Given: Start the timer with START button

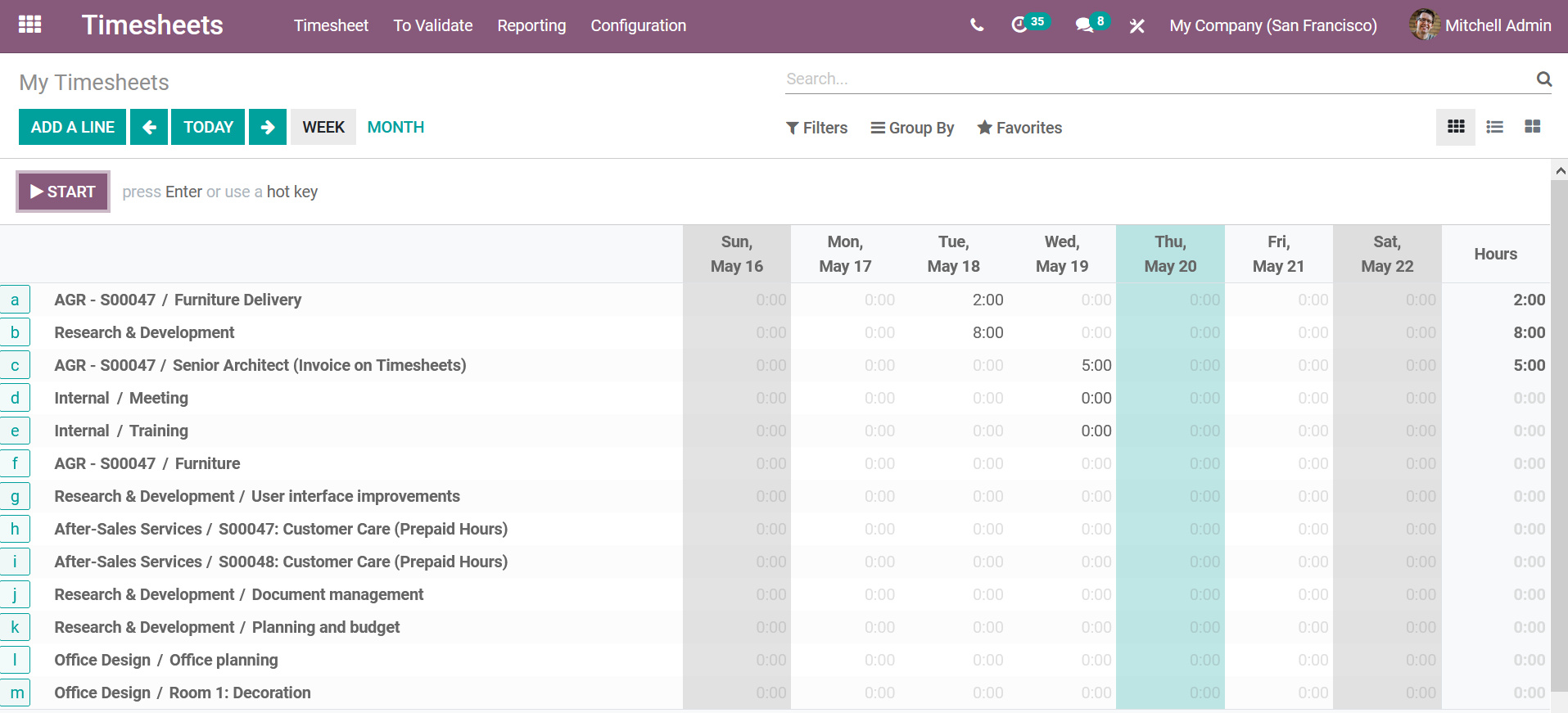Looking at the screenshot, I should (63, 192).
